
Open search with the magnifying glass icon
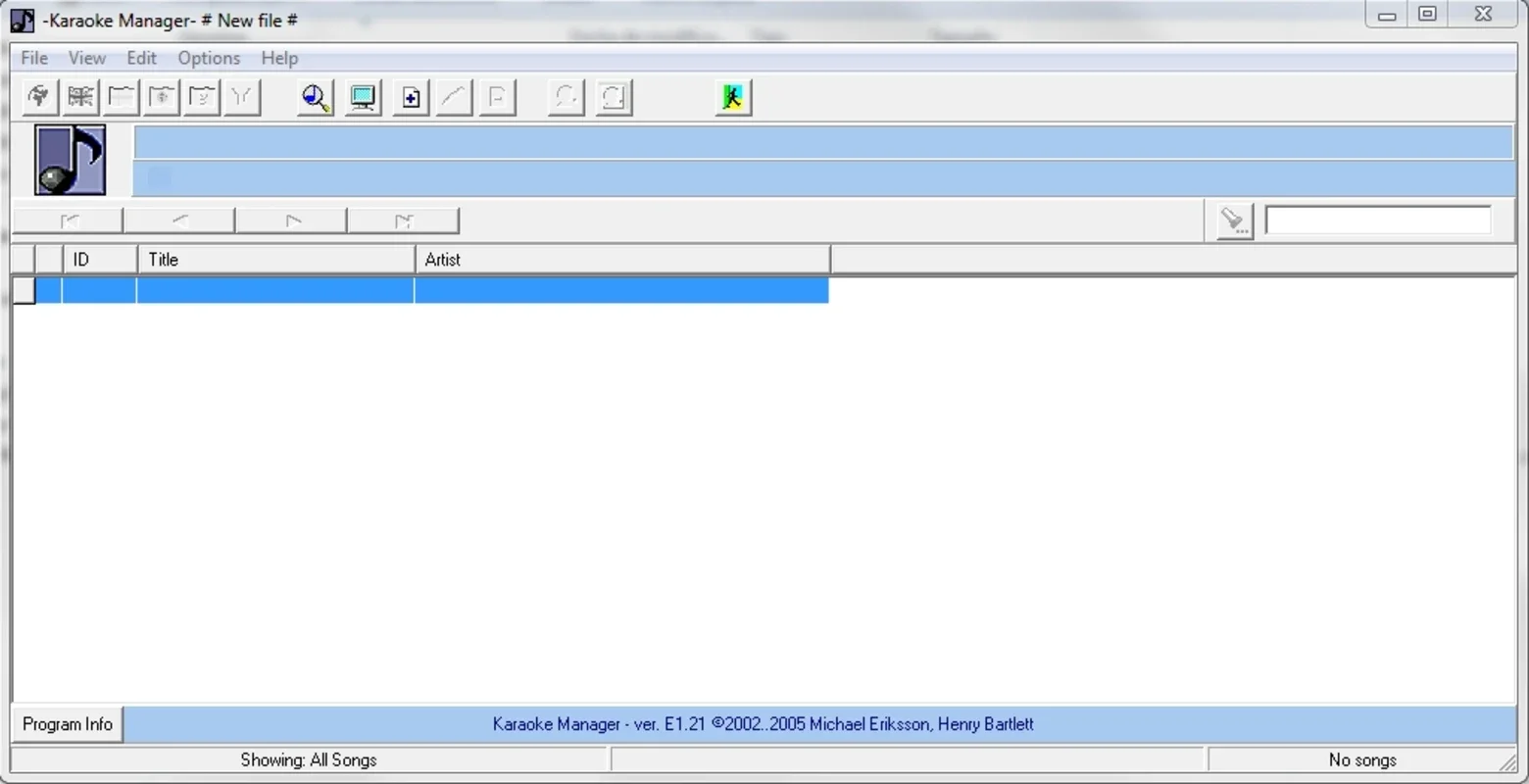click(315, 97)
